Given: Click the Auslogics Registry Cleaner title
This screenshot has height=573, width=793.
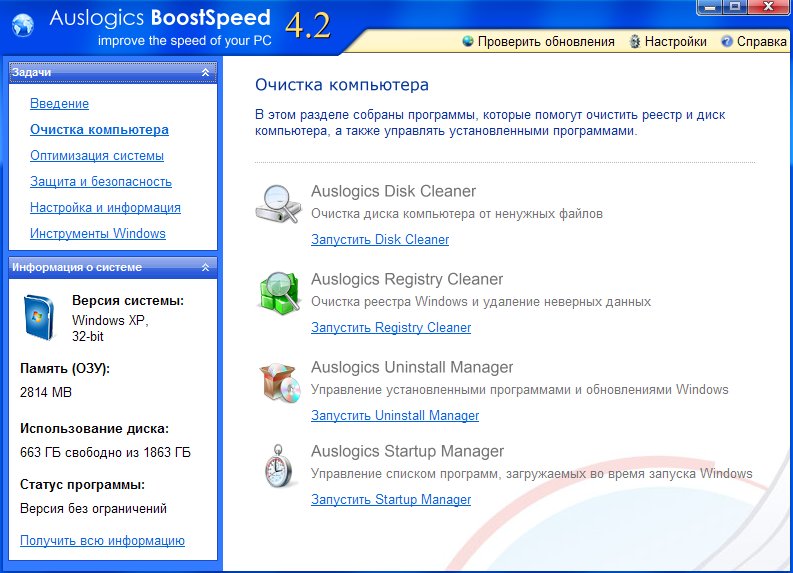Looking at the screenshot, I should click(407, 279).
